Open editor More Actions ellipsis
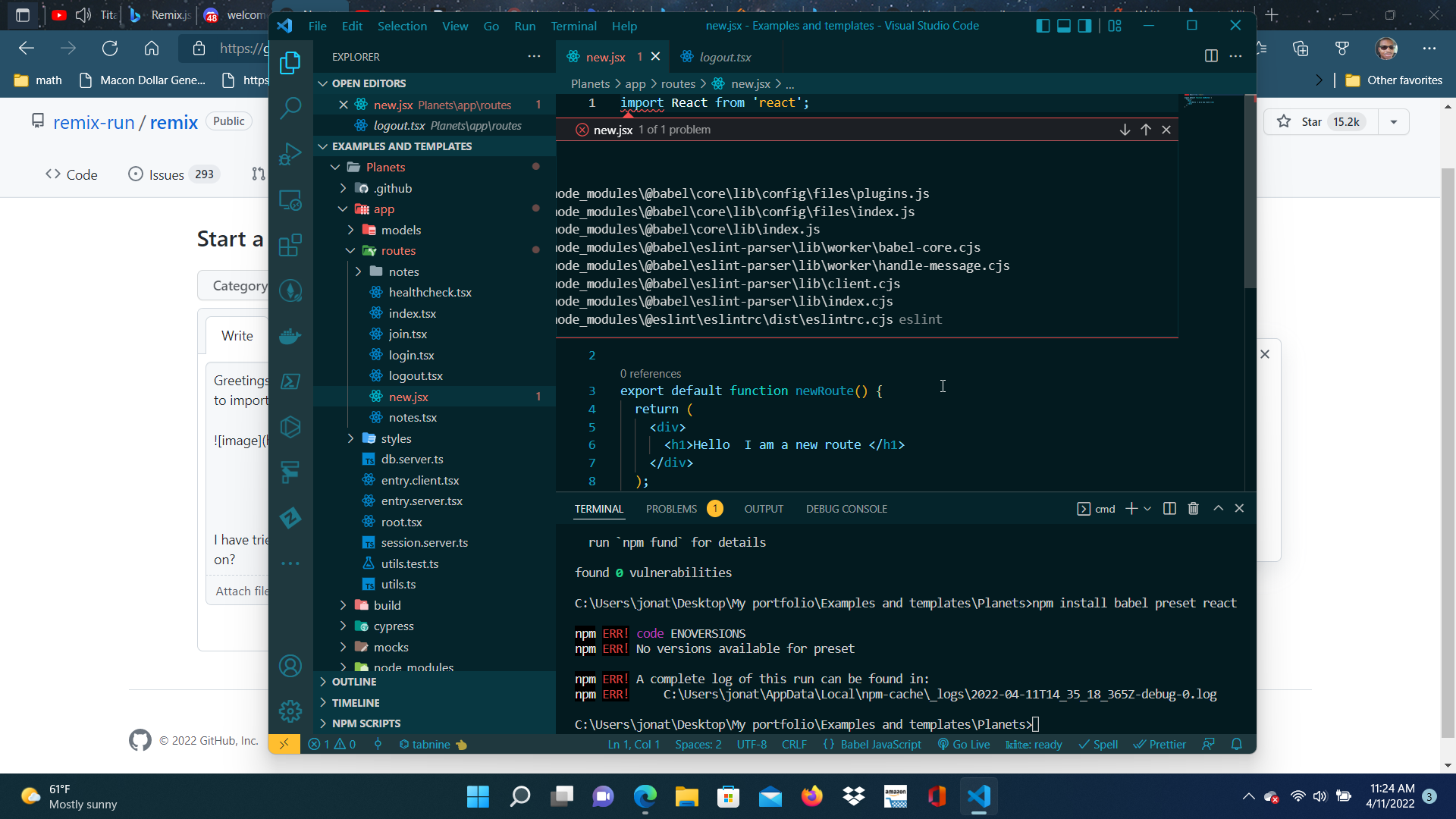1456x819 pixels. pyautogui.click(x=1235, y=56)
